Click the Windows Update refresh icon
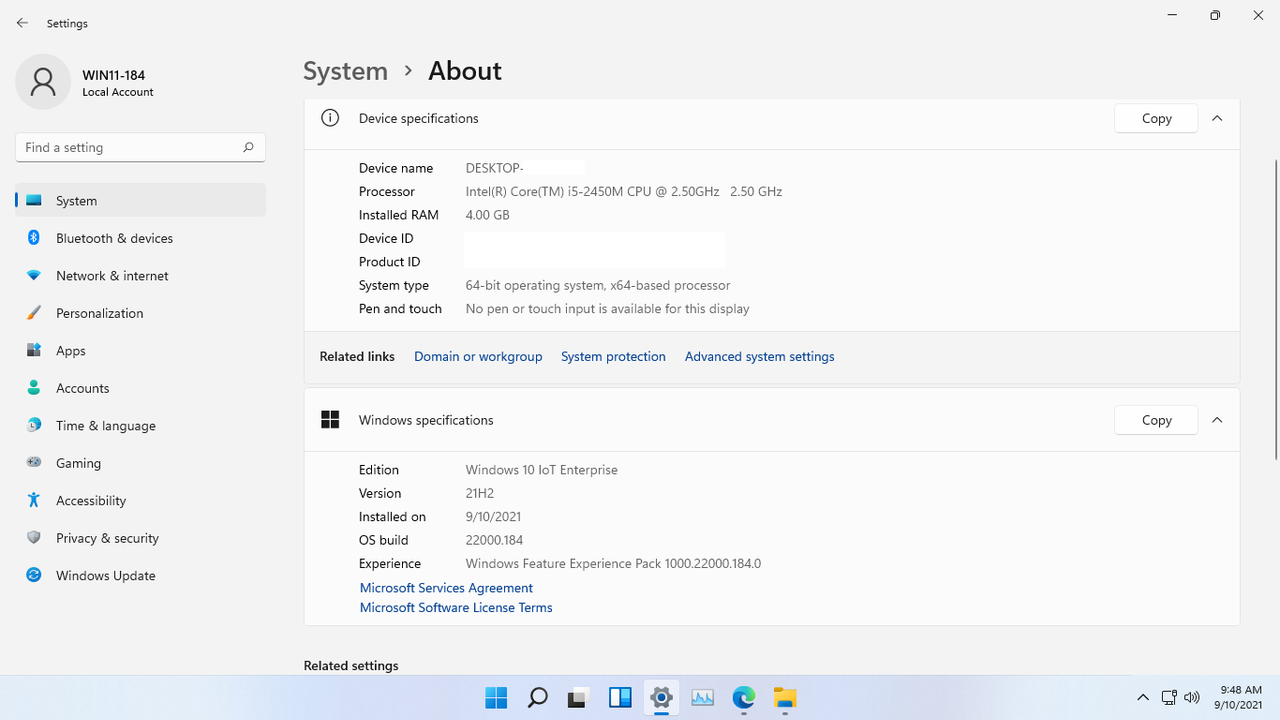This screenshot has height=720, width=1280. 34,575
